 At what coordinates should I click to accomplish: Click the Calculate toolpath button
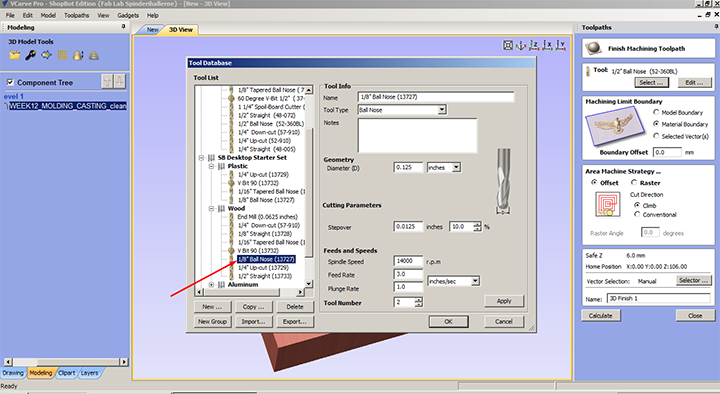coord(601,315)
